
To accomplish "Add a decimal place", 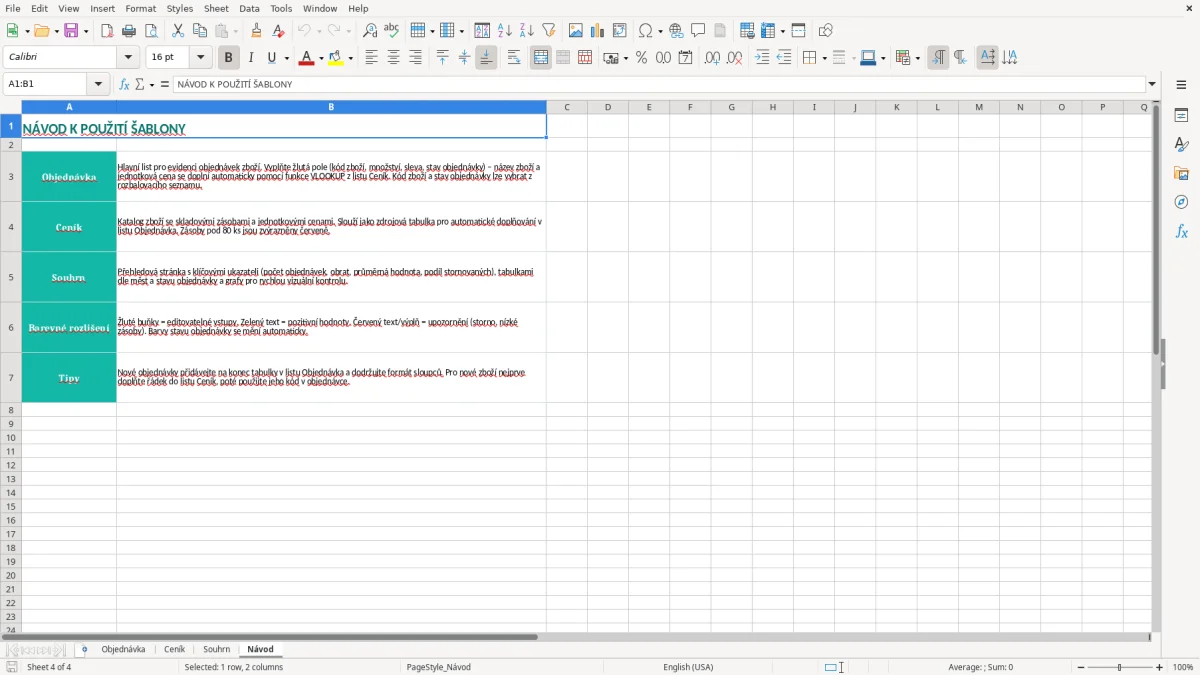I will pos(712,58).
